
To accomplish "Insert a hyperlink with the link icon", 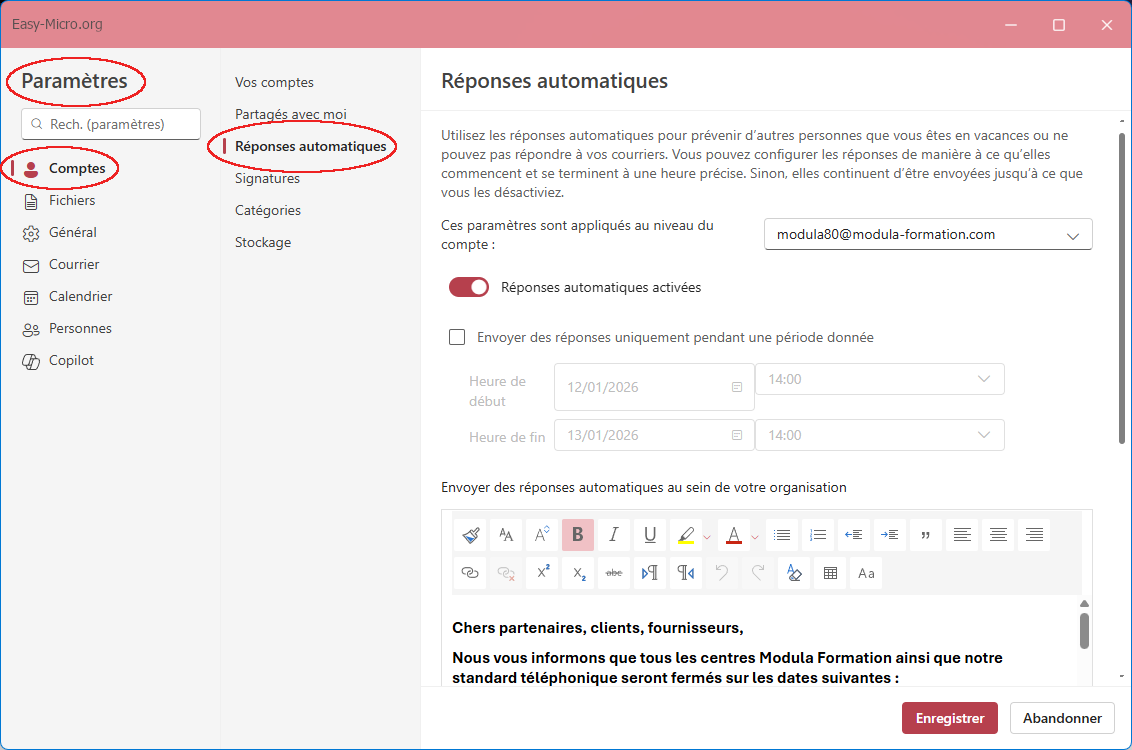I will coord(470,573).
